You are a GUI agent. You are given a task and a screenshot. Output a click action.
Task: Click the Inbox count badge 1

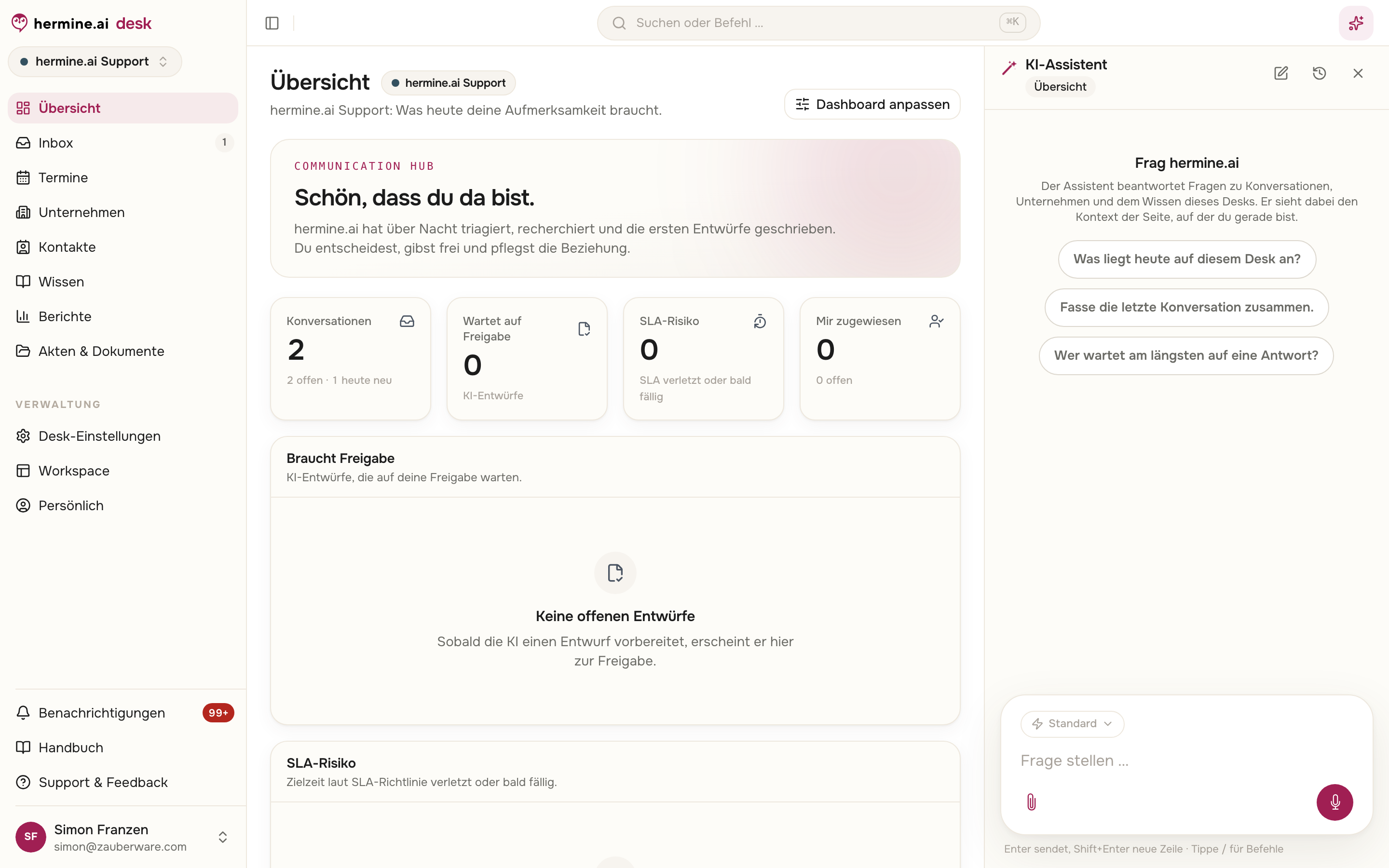pyautogui.click(x=224, y=142)
